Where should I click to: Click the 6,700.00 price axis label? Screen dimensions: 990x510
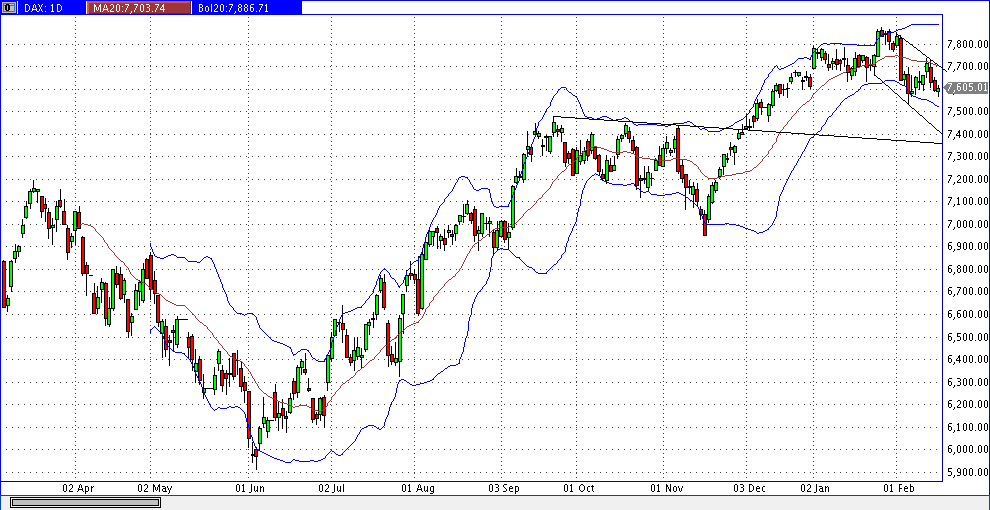967,292
